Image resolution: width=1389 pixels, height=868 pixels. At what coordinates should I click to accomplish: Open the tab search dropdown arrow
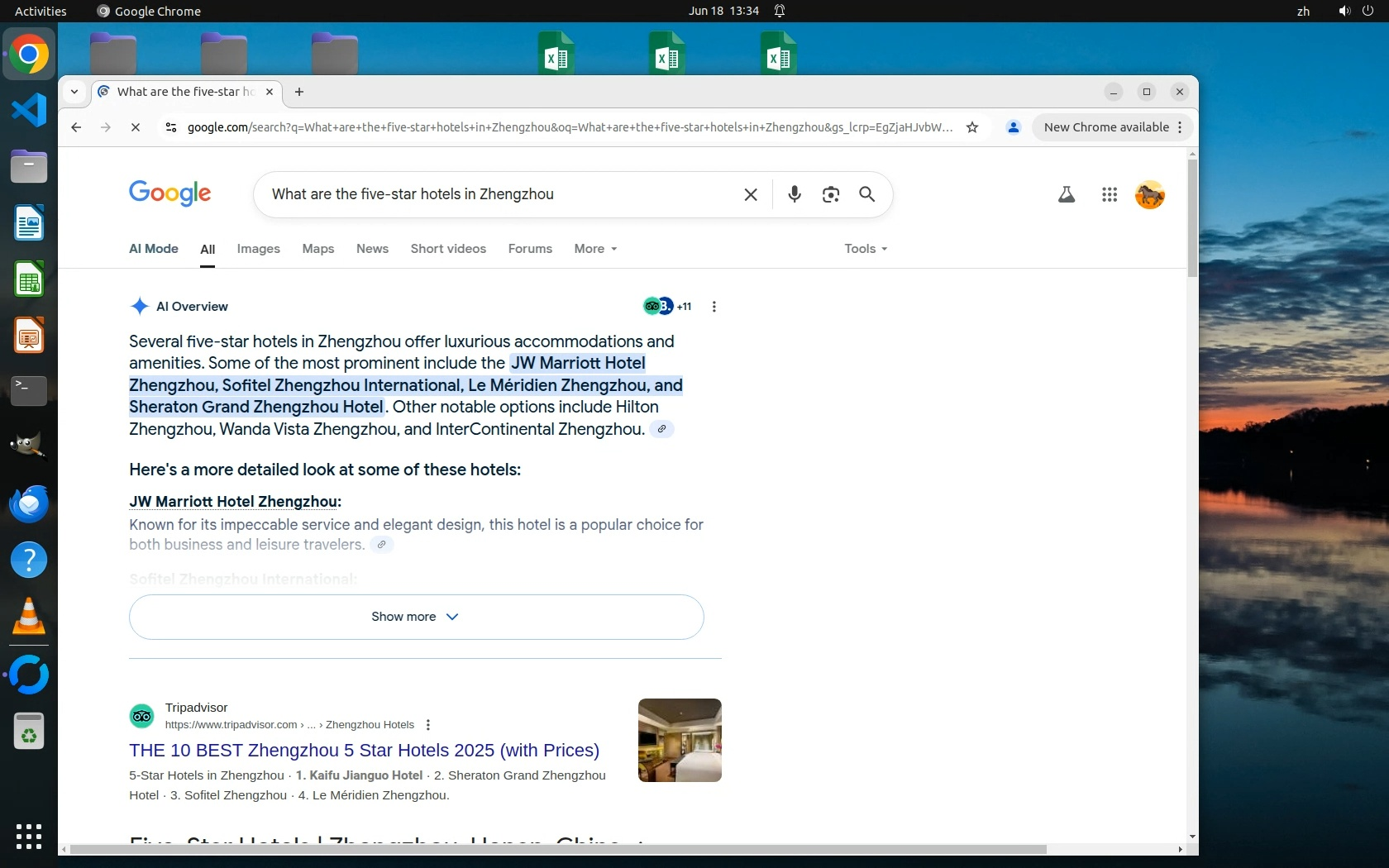pyautogui.click(x=74, y=92)
